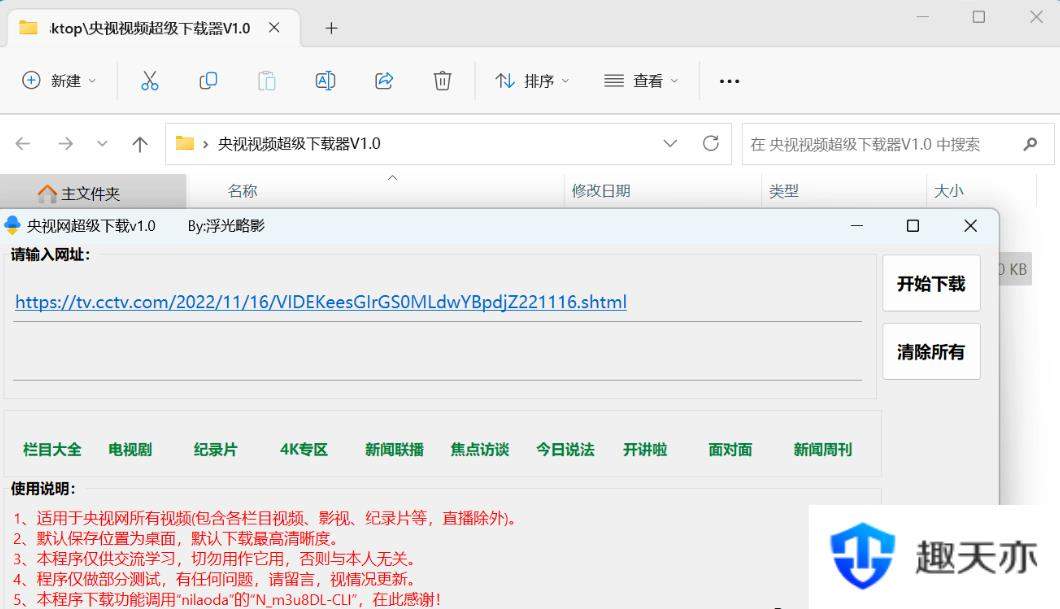Open the 新闻联播 program link
1060x609 pixels.
pyautogui.click(x=394, y=449)
